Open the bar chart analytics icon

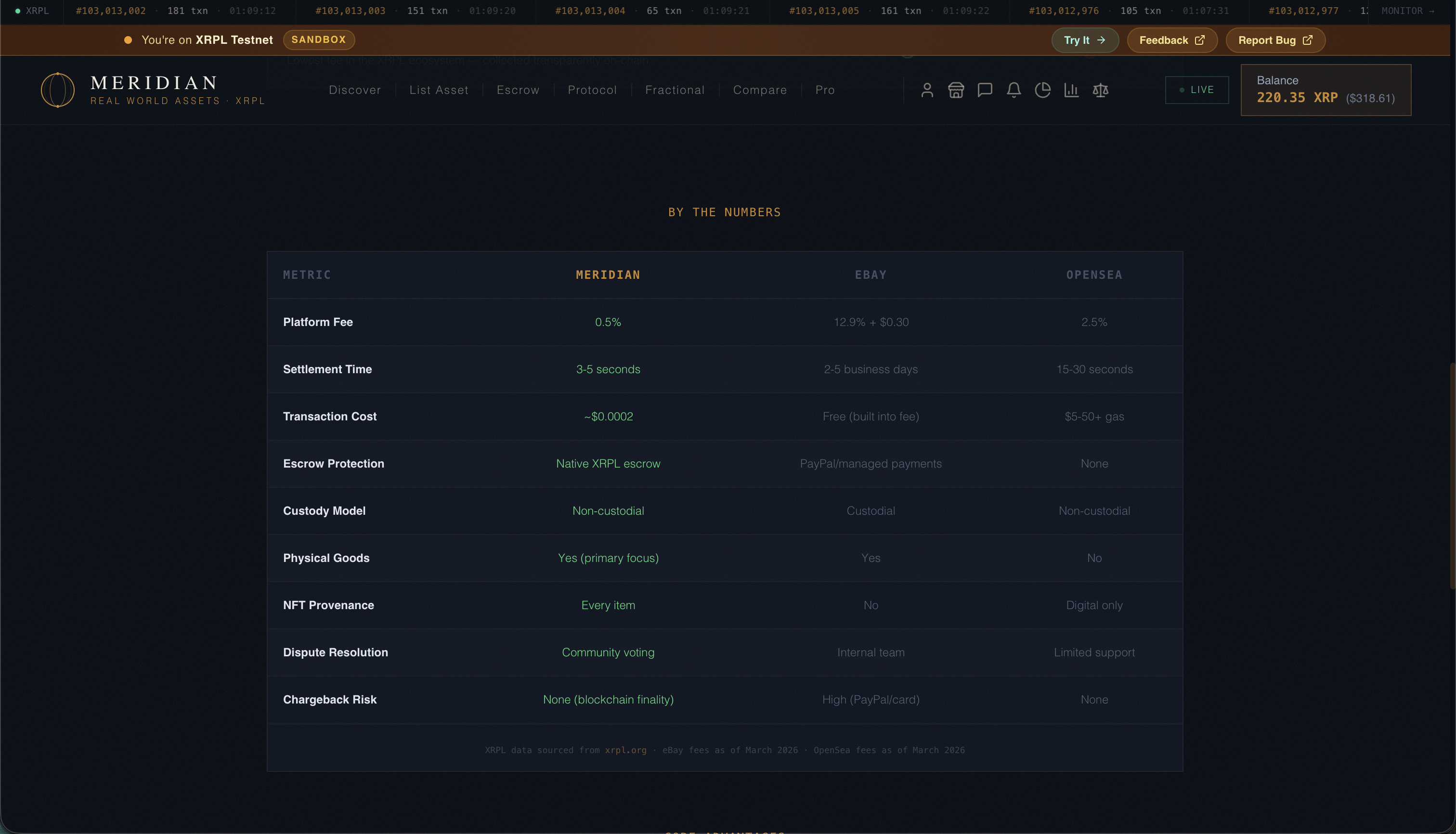click(x=1072, y=90)
